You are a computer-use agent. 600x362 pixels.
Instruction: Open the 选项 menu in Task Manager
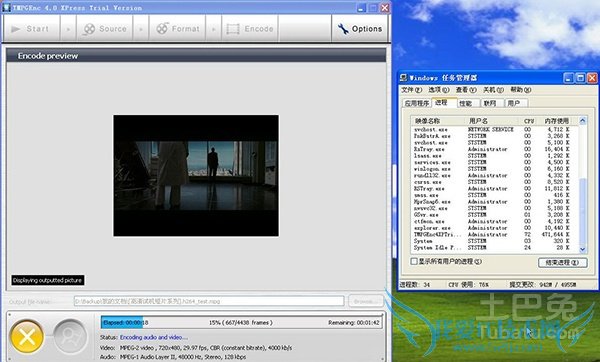coord(439,90)
